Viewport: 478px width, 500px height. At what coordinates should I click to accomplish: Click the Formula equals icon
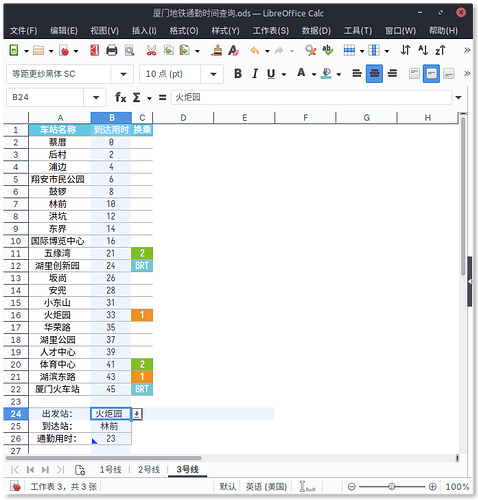pyautogui.click(x=162, y=97)
